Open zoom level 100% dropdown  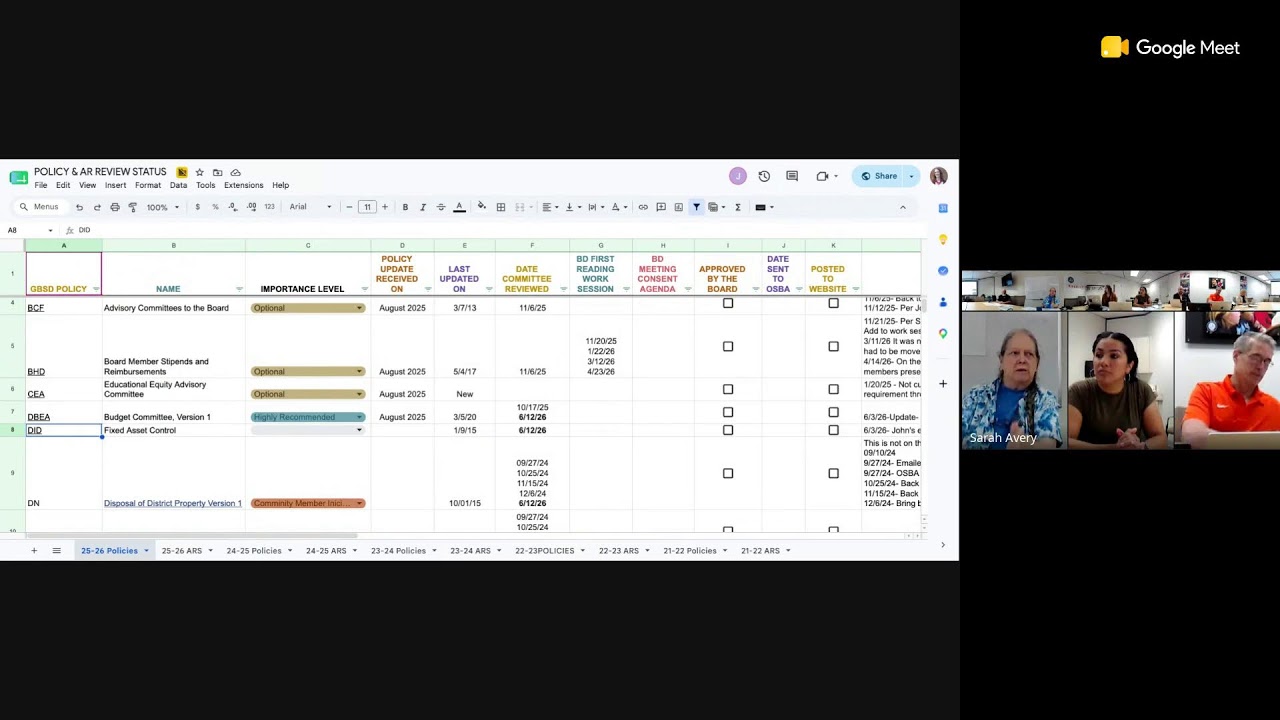pos(163,207)
